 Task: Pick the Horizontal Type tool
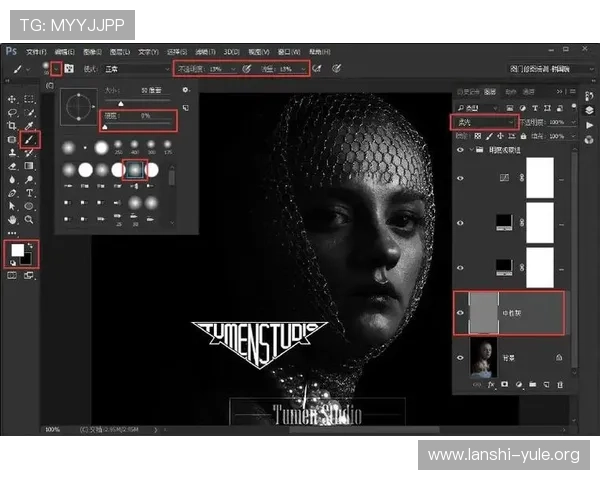point(28,192)
